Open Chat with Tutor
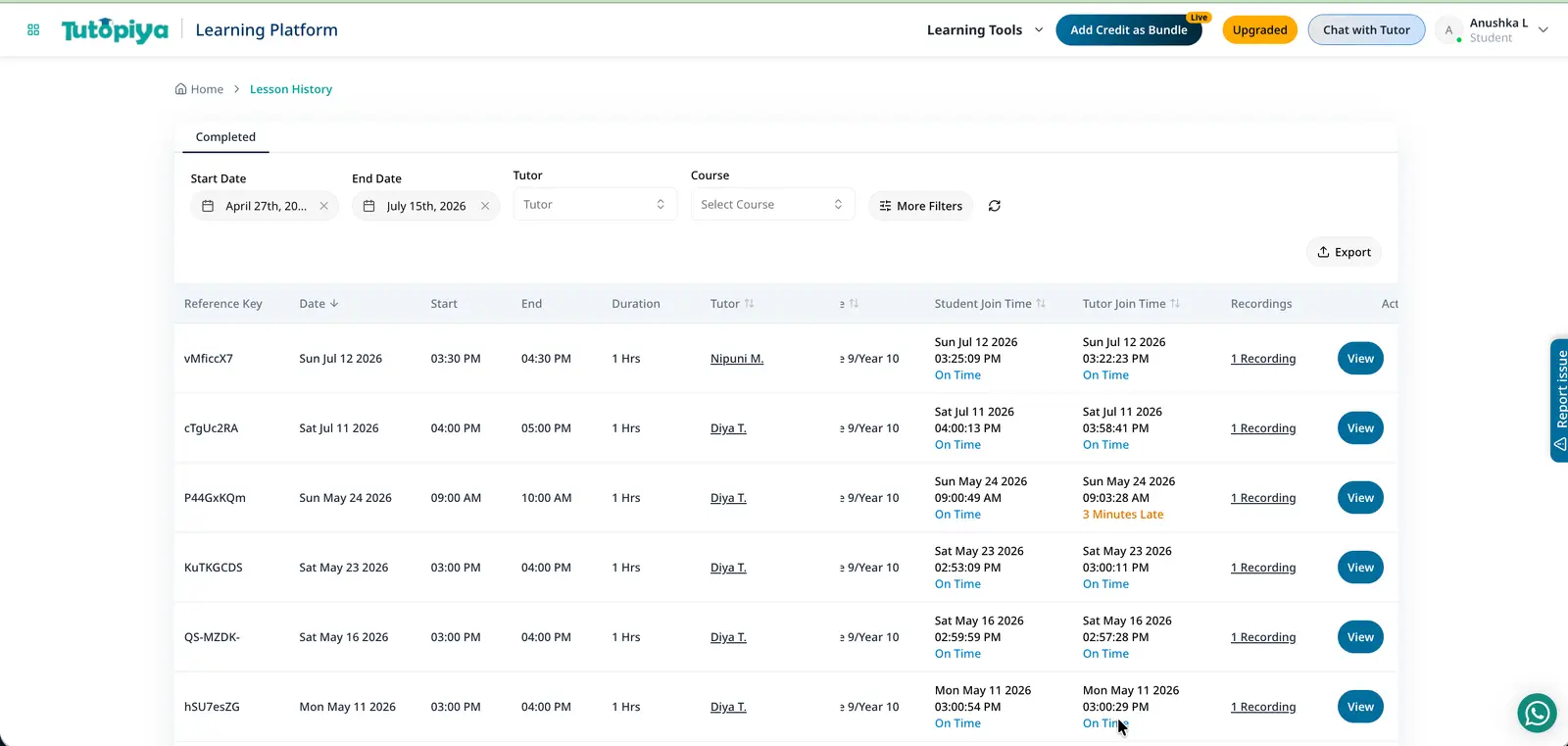1568x746 pixels. tap(1366, 30)
